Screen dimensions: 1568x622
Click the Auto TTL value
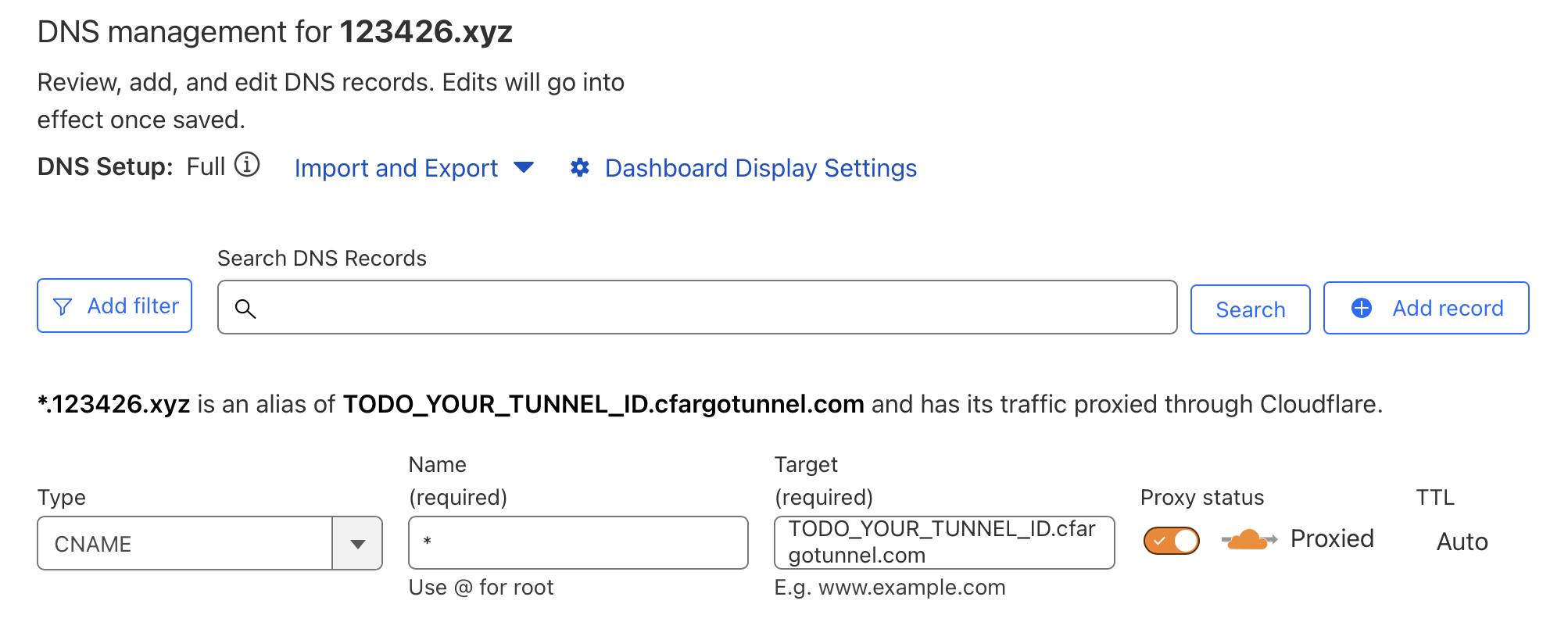1462,542
